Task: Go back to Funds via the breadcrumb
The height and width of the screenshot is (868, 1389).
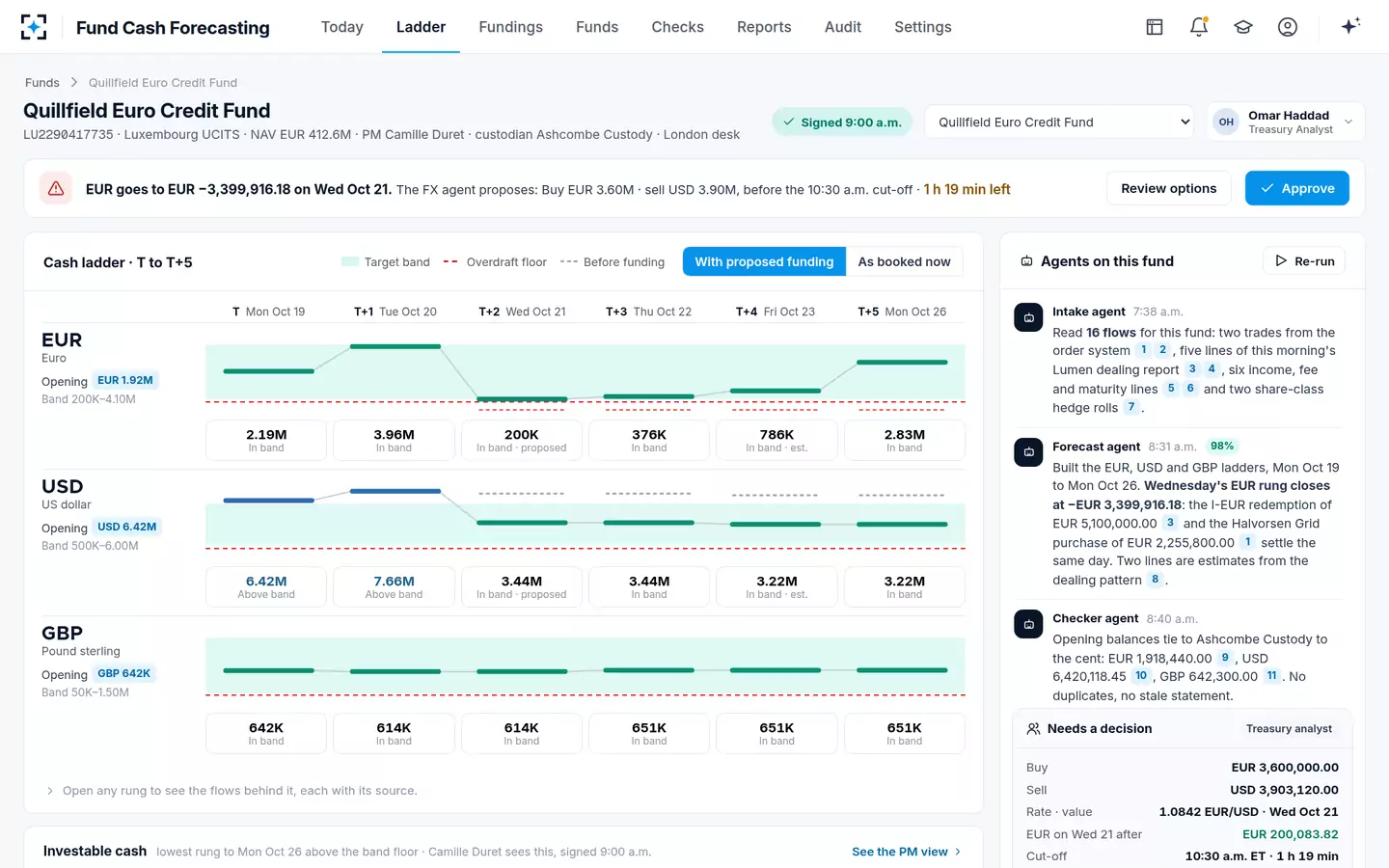Action: (x=42, y=83)
